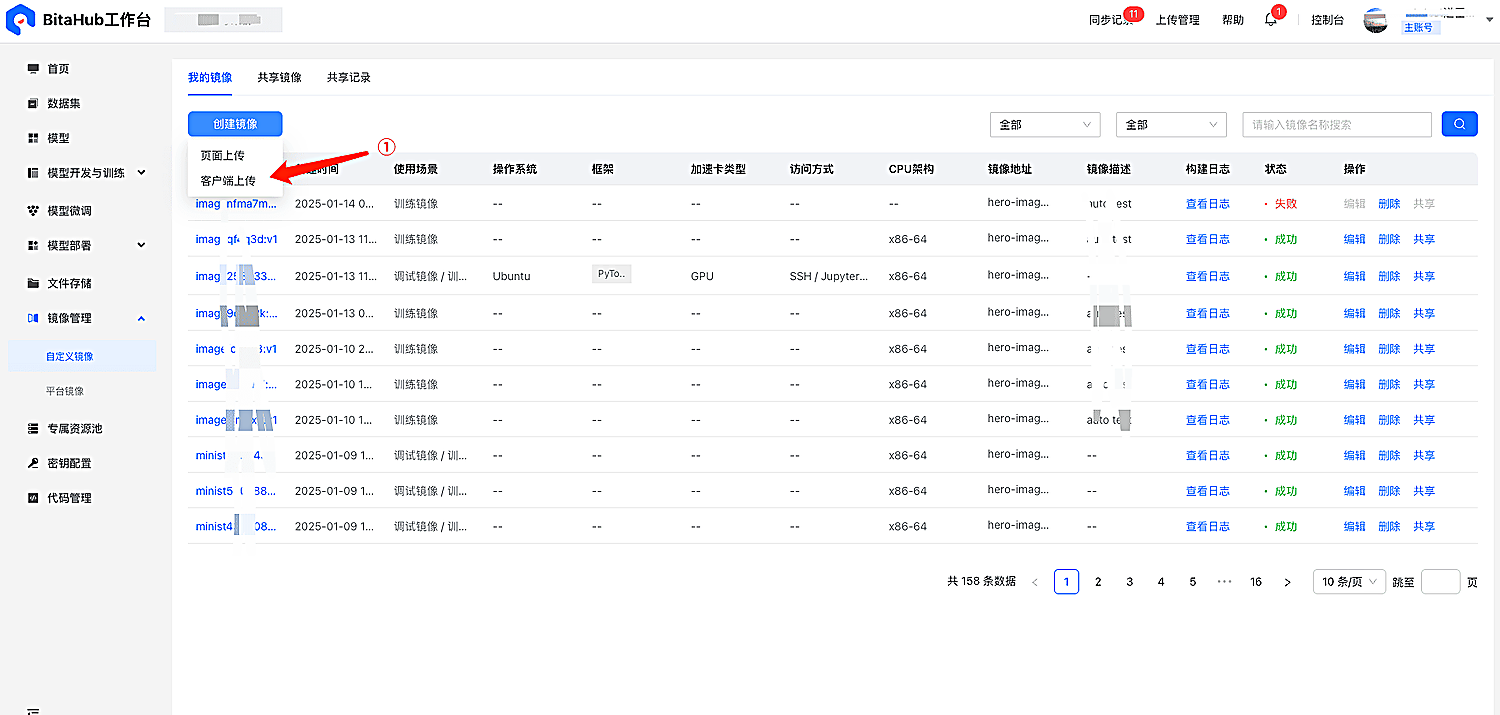The height and width of the screenshot is (715, 1500).
Task: Open 上传管理 in the top bar
Action: pos(1178,20)
